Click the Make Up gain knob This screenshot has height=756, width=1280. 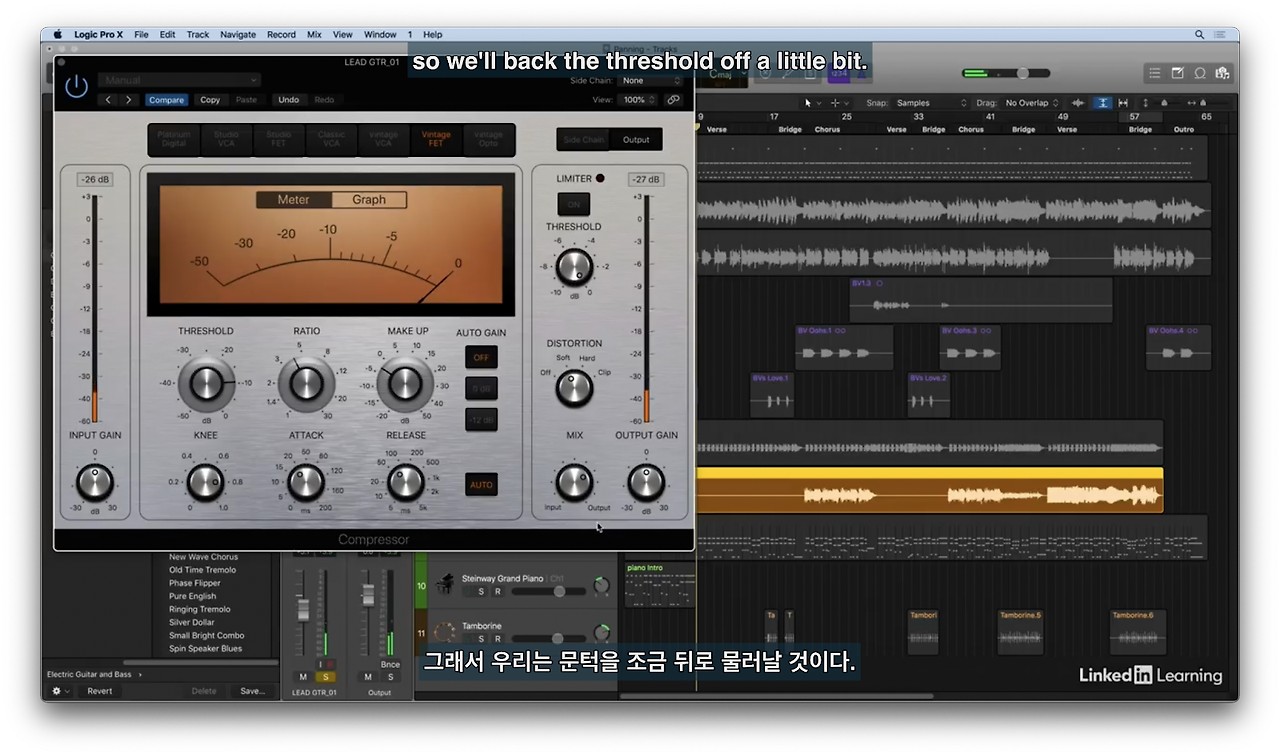pyautogui.click(x=405, y=382)
